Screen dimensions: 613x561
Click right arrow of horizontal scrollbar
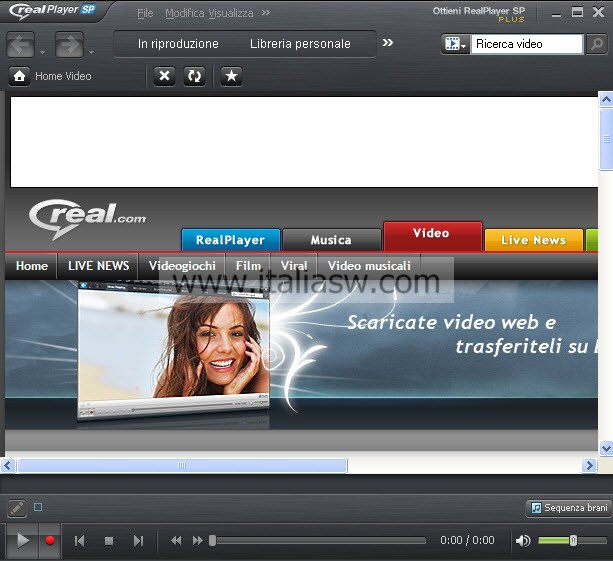click(589, 466)
